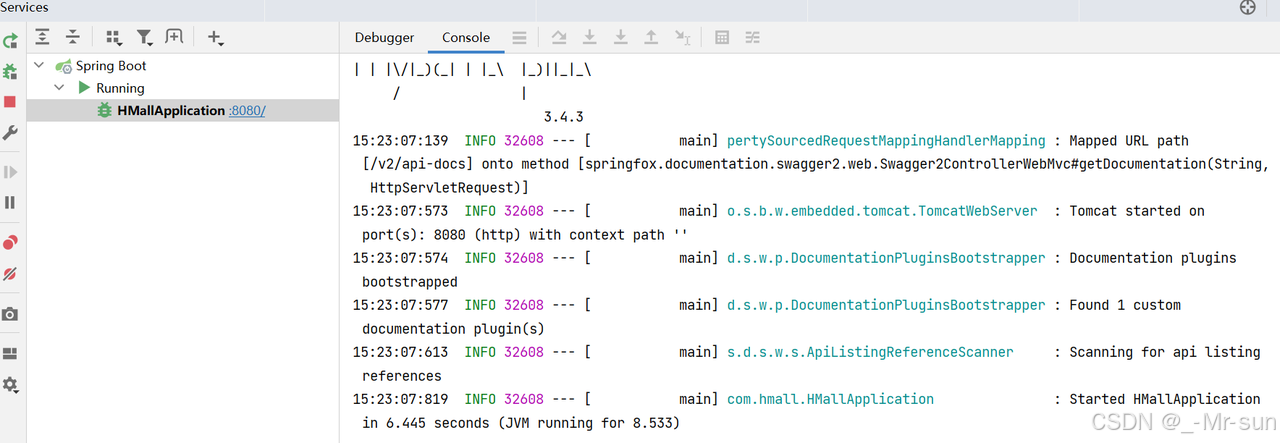Pause the program with the pause icon

click(10, 202)
